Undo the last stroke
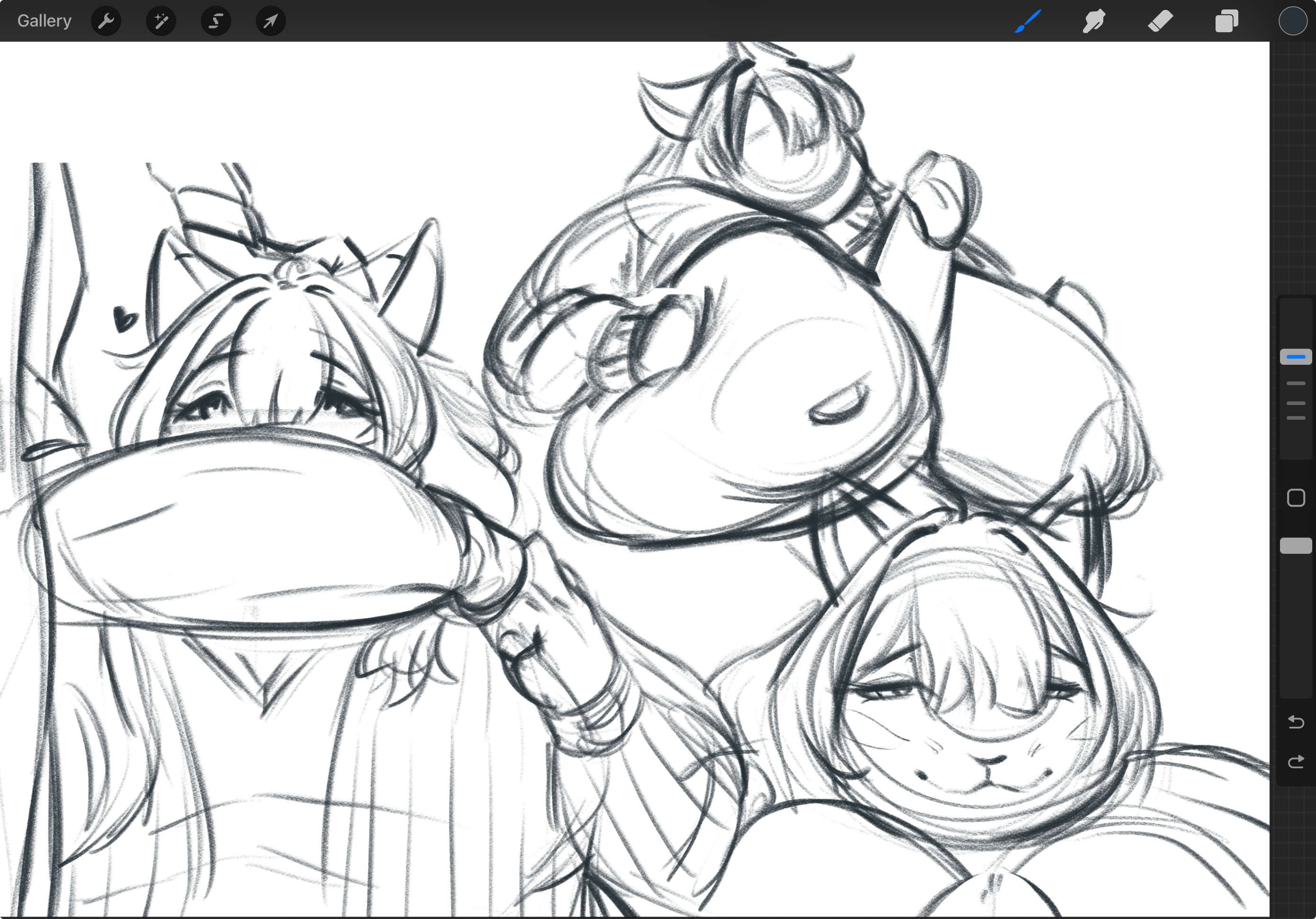Image resolution: width=1316 pixels, height=919 pixels. click(x=1295, y=722)
